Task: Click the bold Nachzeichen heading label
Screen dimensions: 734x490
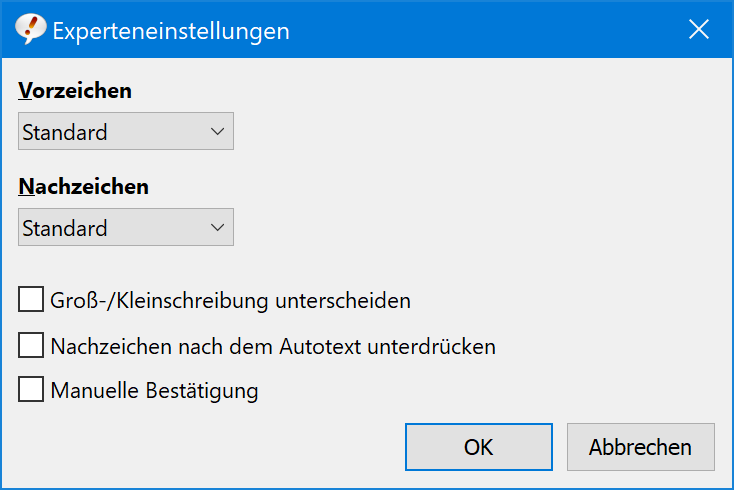Action: pyautogui.click(x=84, y=186)
